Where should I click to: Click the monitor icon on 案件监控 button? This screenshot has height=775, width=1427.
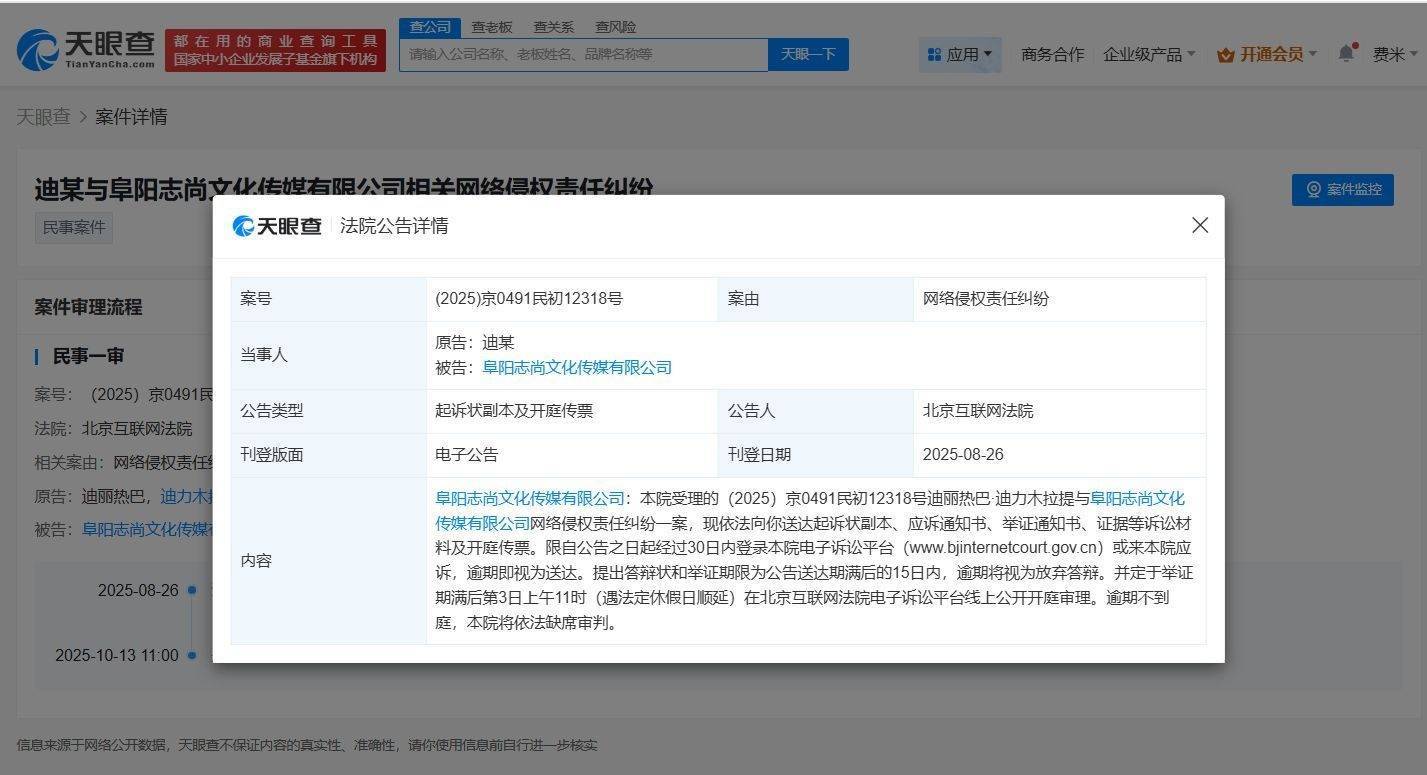click(1313, 190)
